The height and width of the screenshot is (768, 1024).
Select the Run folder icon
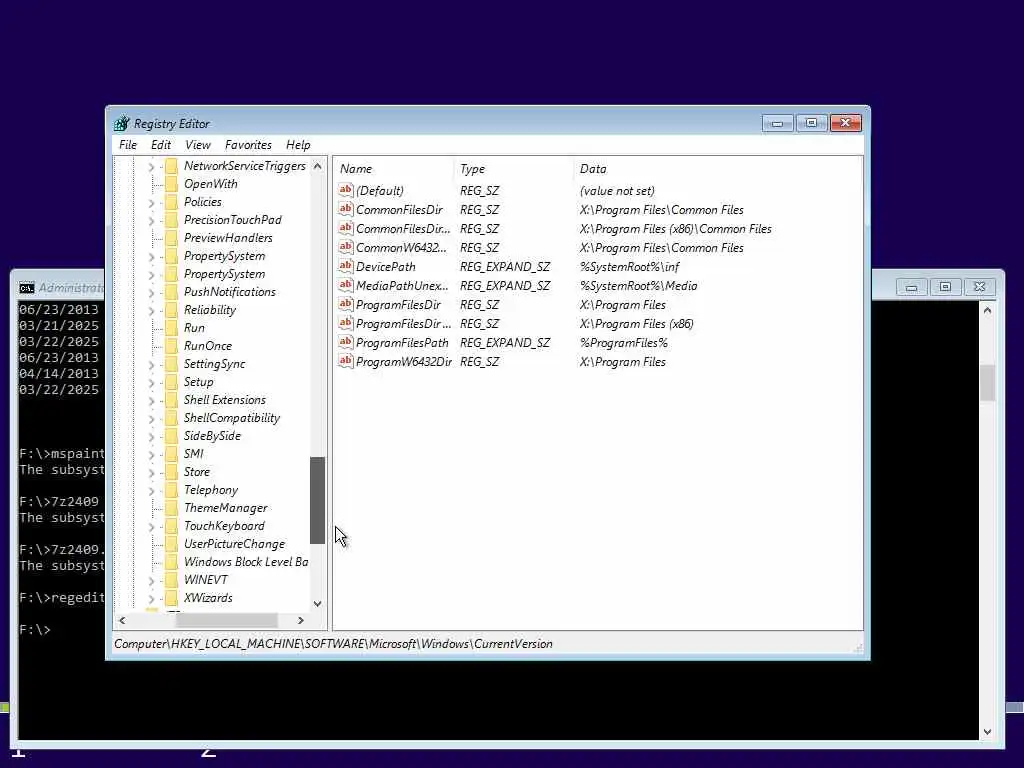click(x=171, y=328)
